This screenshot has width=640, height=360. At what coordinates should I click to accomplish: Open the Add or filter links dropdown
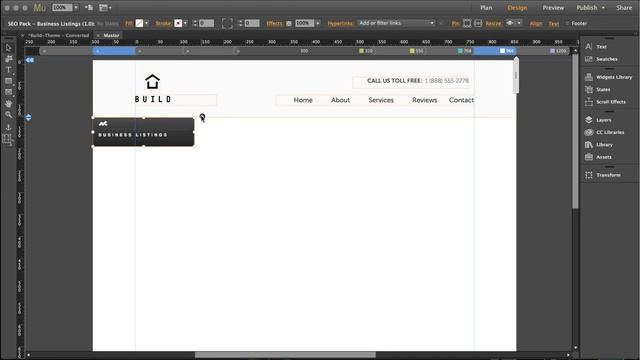(x=396, y=23)
